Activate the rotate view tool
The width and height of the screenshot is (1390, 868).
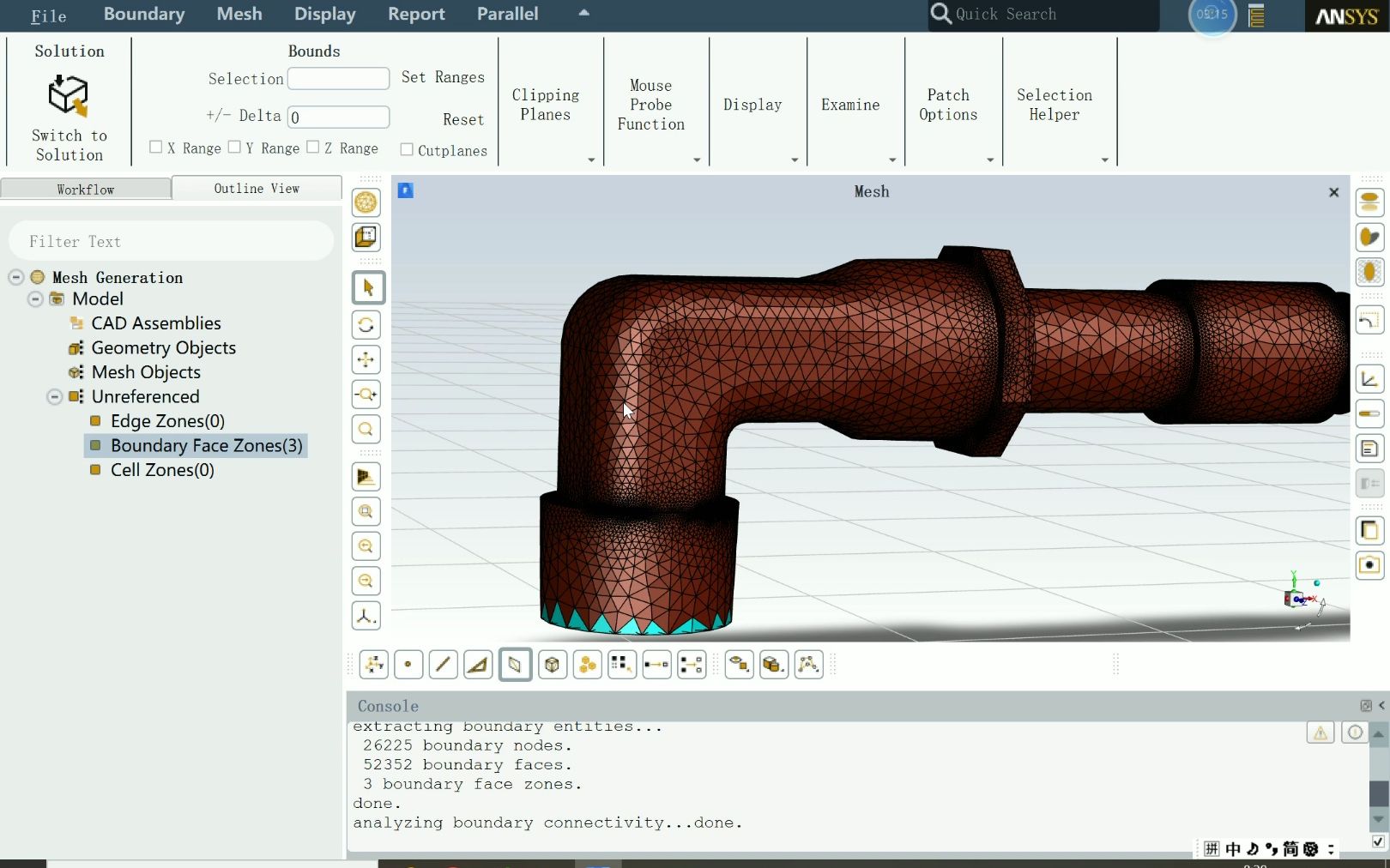click(366, 325)
